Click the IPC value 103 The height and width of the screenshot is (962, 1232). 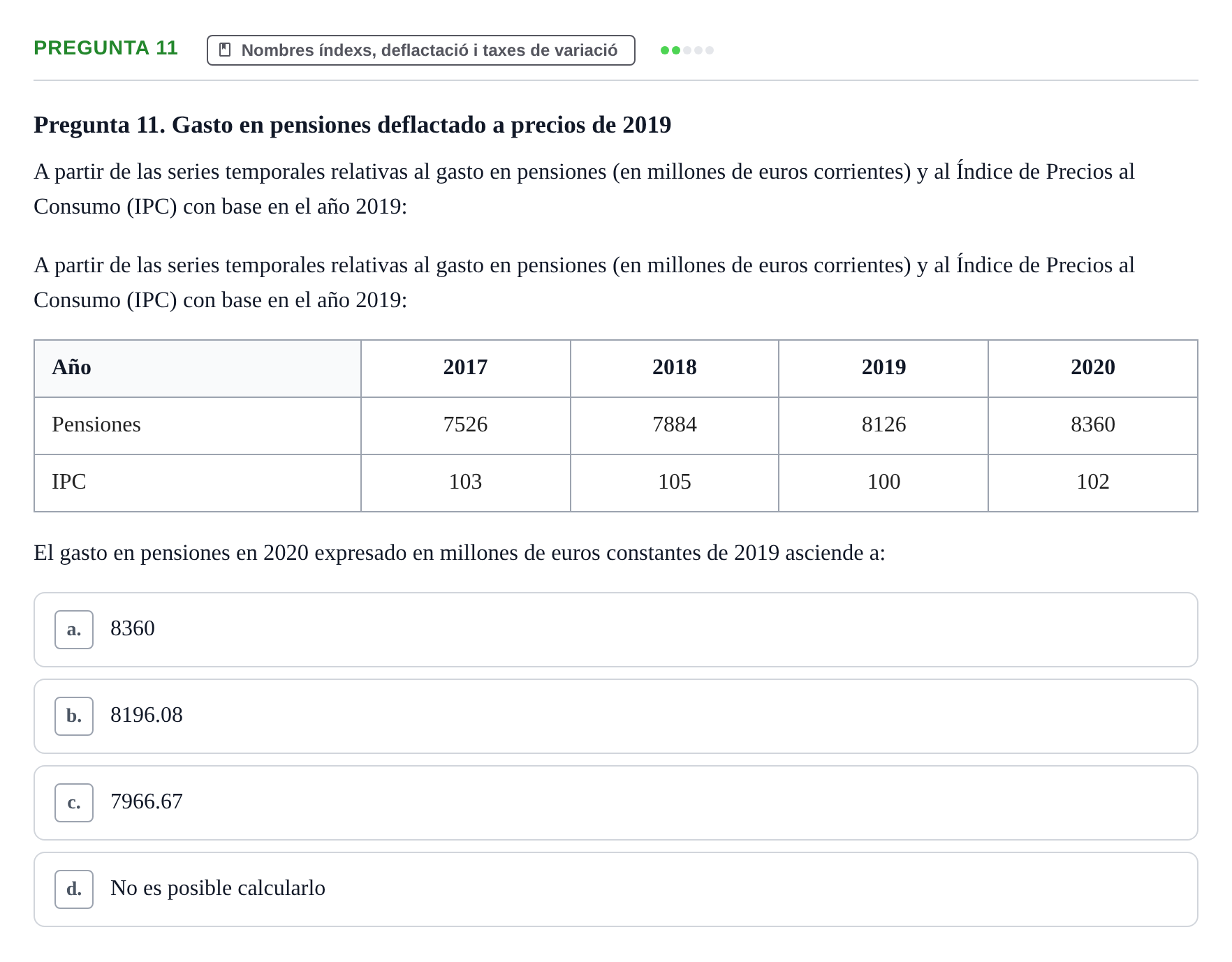tap(466, 483)
